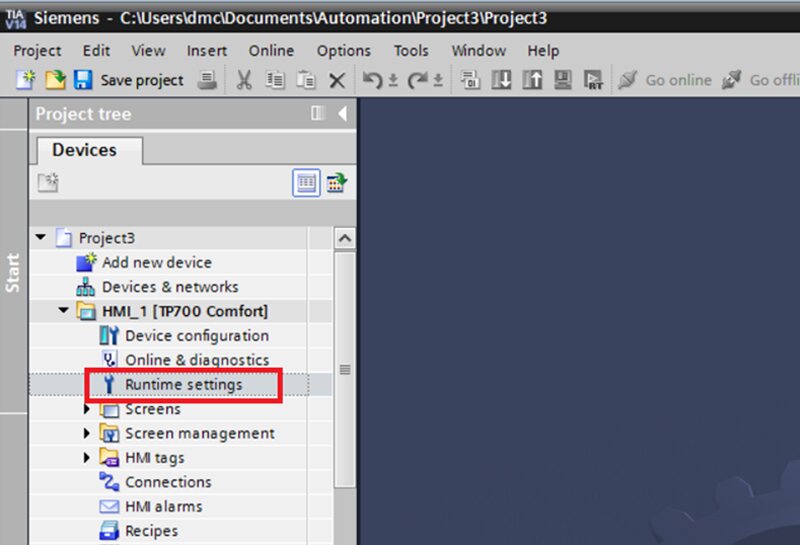
Task: Click the Redo arrow icon
Action: point(417,80)
